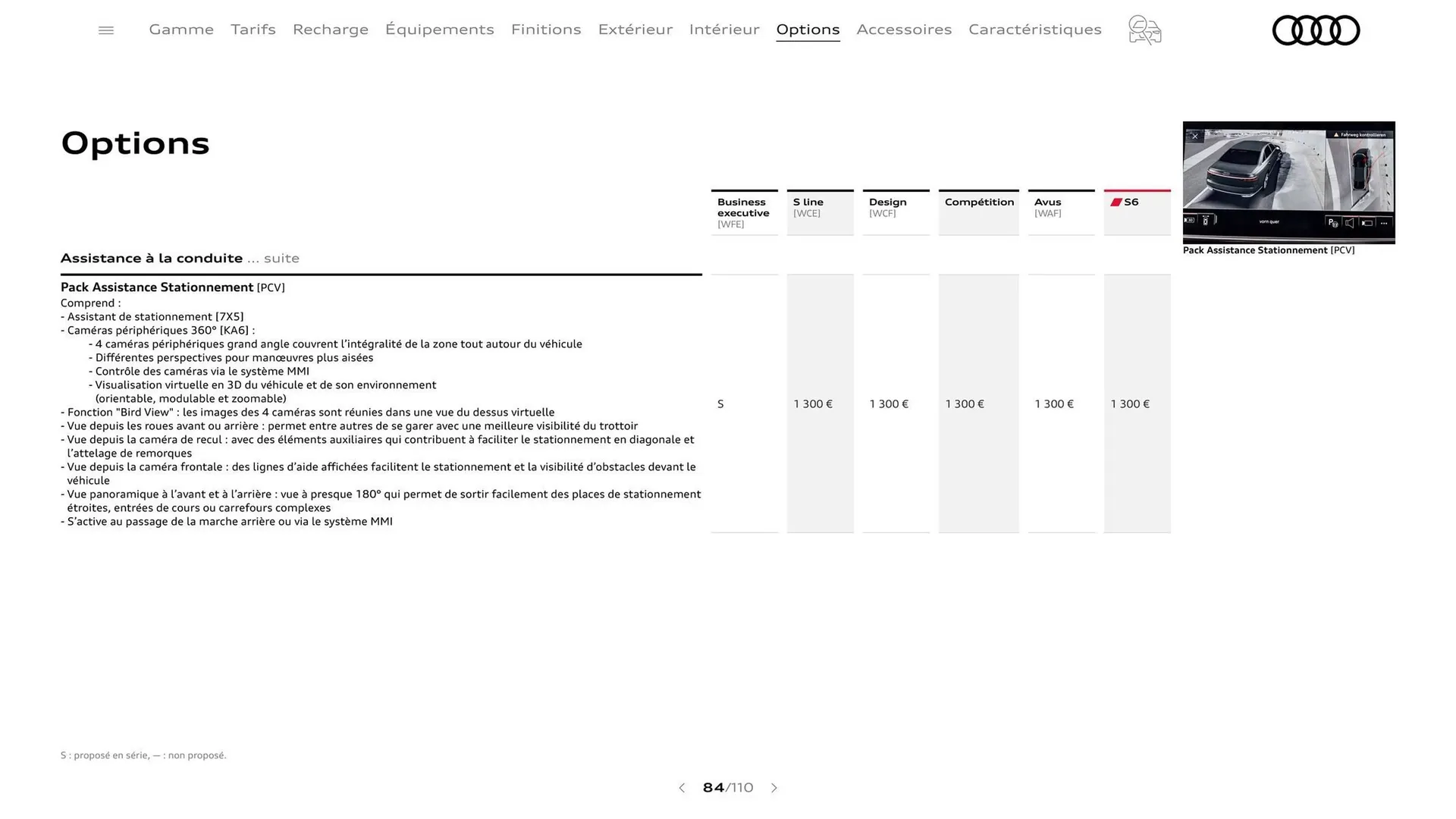Click the parking P icon in the Pack Assistance screenshot
The image size is (1456, 819).
click(x=1332, y=223)
